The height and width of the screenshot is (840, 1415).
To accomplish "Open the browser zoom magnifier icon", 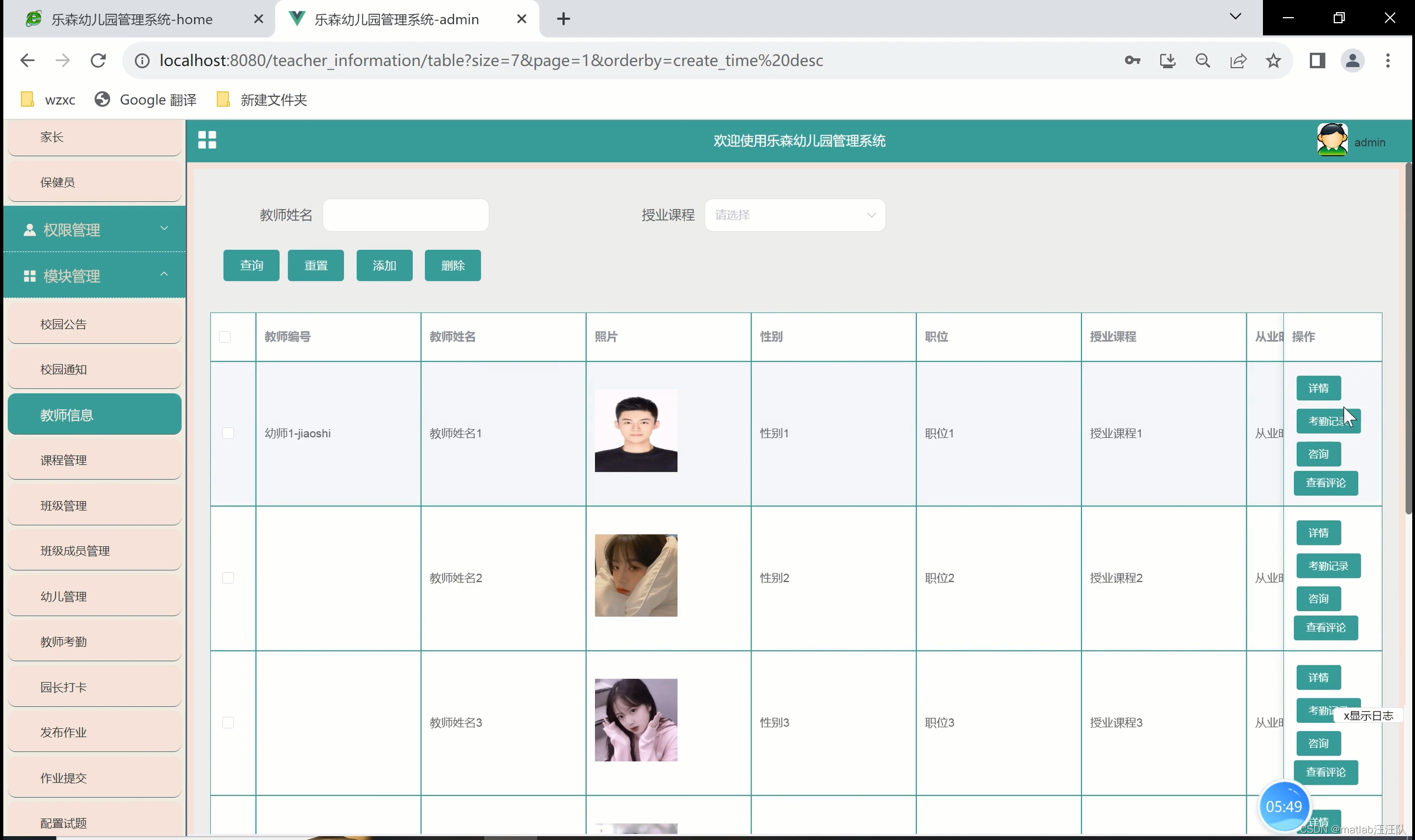I will pos(1203,61).
